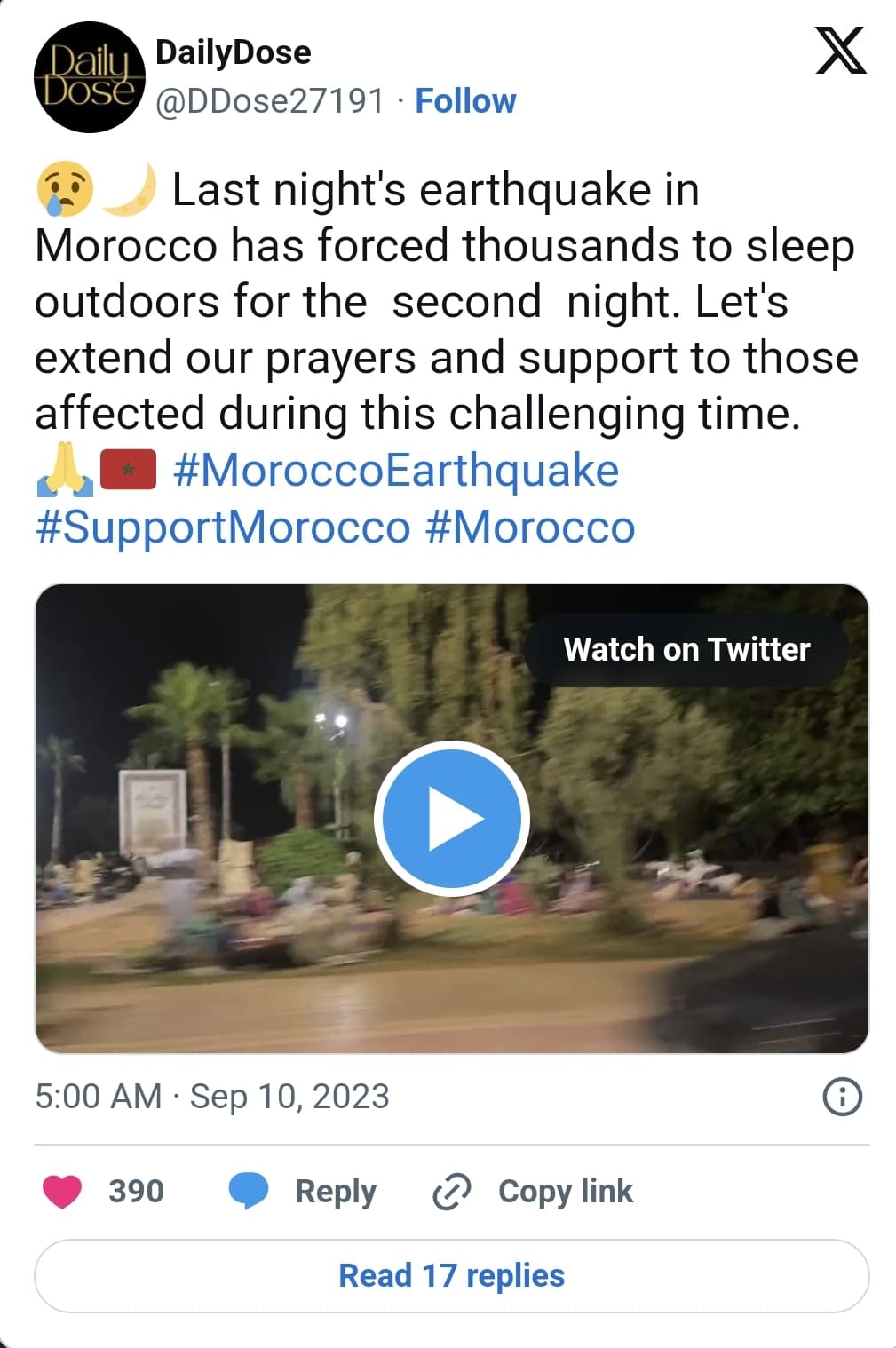The height and width of the screenshot is (1348, 896).
Task: Follow the DailyDose account
Action: click(465, 101)
